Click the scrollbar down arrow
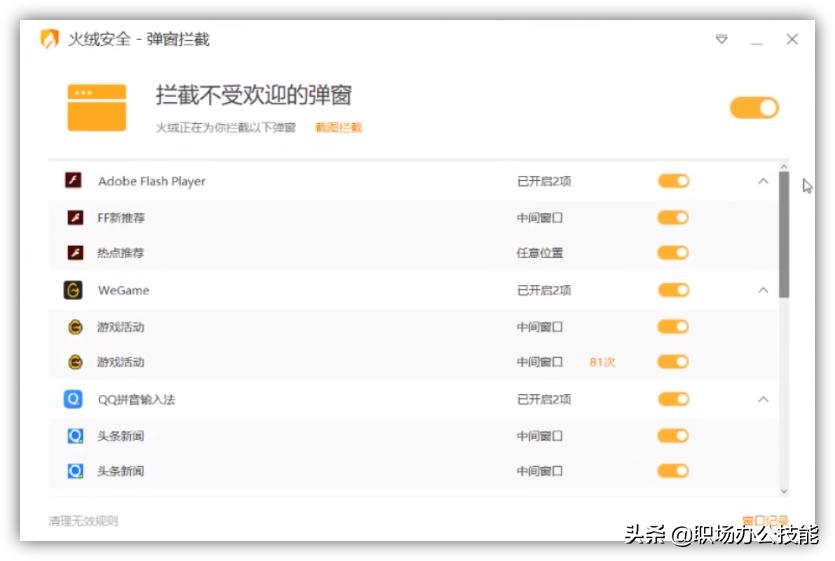This screenshot has width=835, height=561. 784,491
